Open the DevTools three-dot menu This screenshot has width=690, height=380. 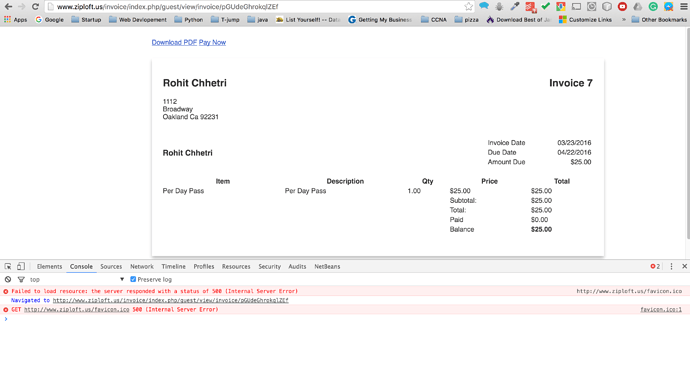tap(672, 267)
